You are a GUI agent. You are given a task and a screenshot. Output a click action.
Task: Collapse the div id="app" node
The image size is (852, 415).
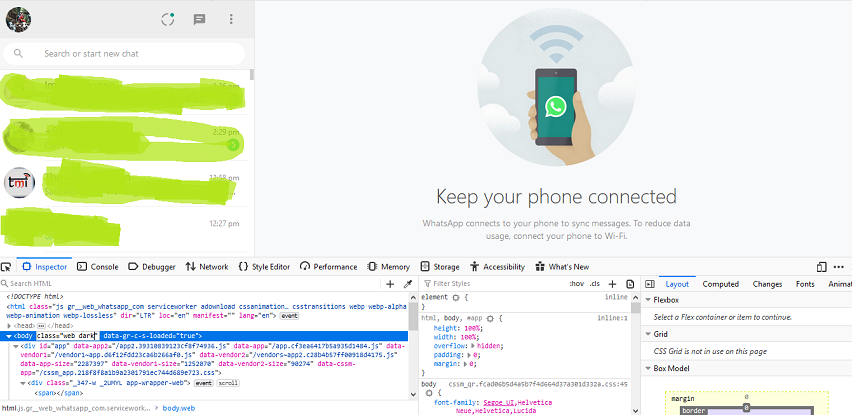pyautogui.click(x=16, y=346)
